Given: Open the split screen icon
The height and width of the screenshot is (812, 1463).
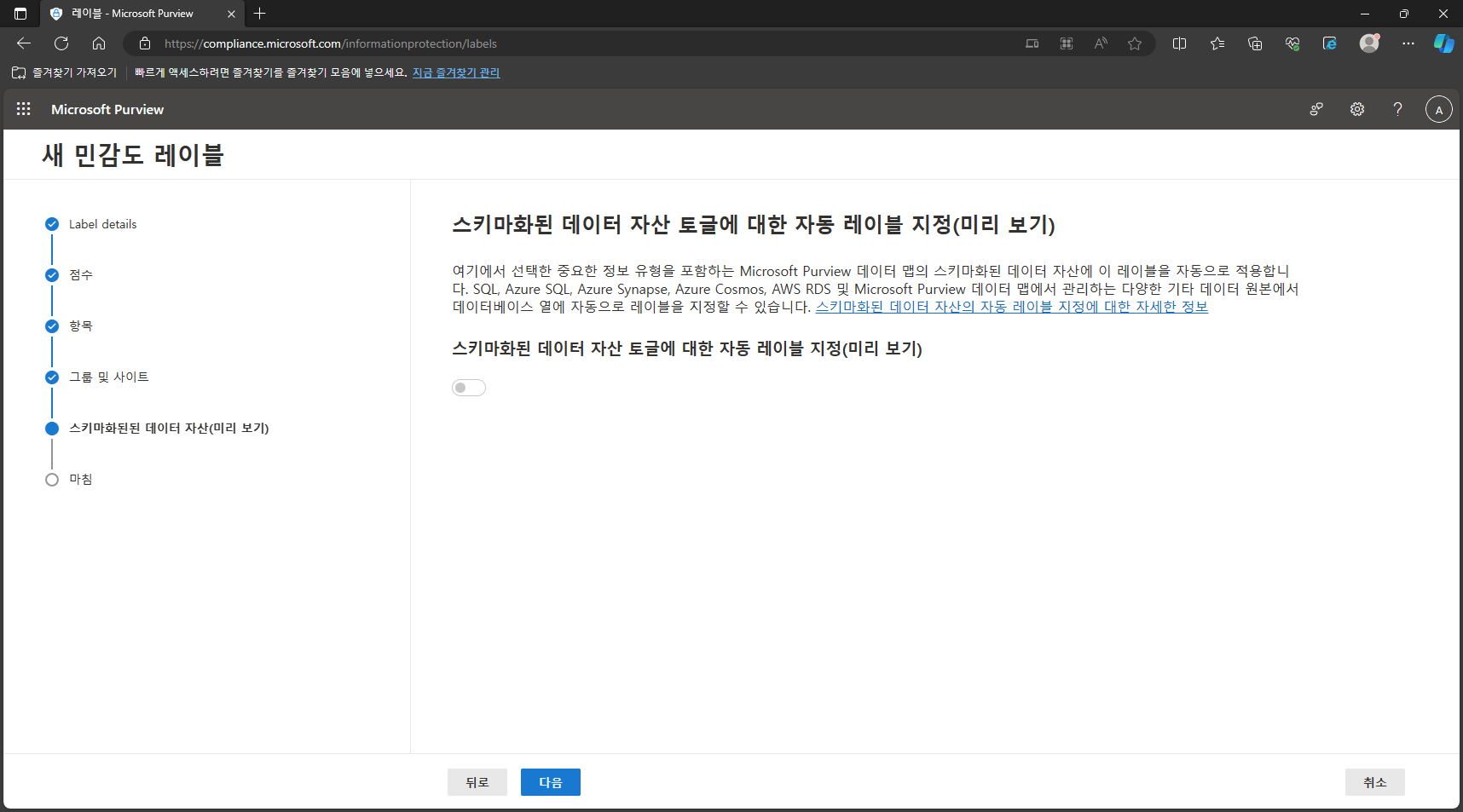Looking at the screenshot, I should point(1180,43).
